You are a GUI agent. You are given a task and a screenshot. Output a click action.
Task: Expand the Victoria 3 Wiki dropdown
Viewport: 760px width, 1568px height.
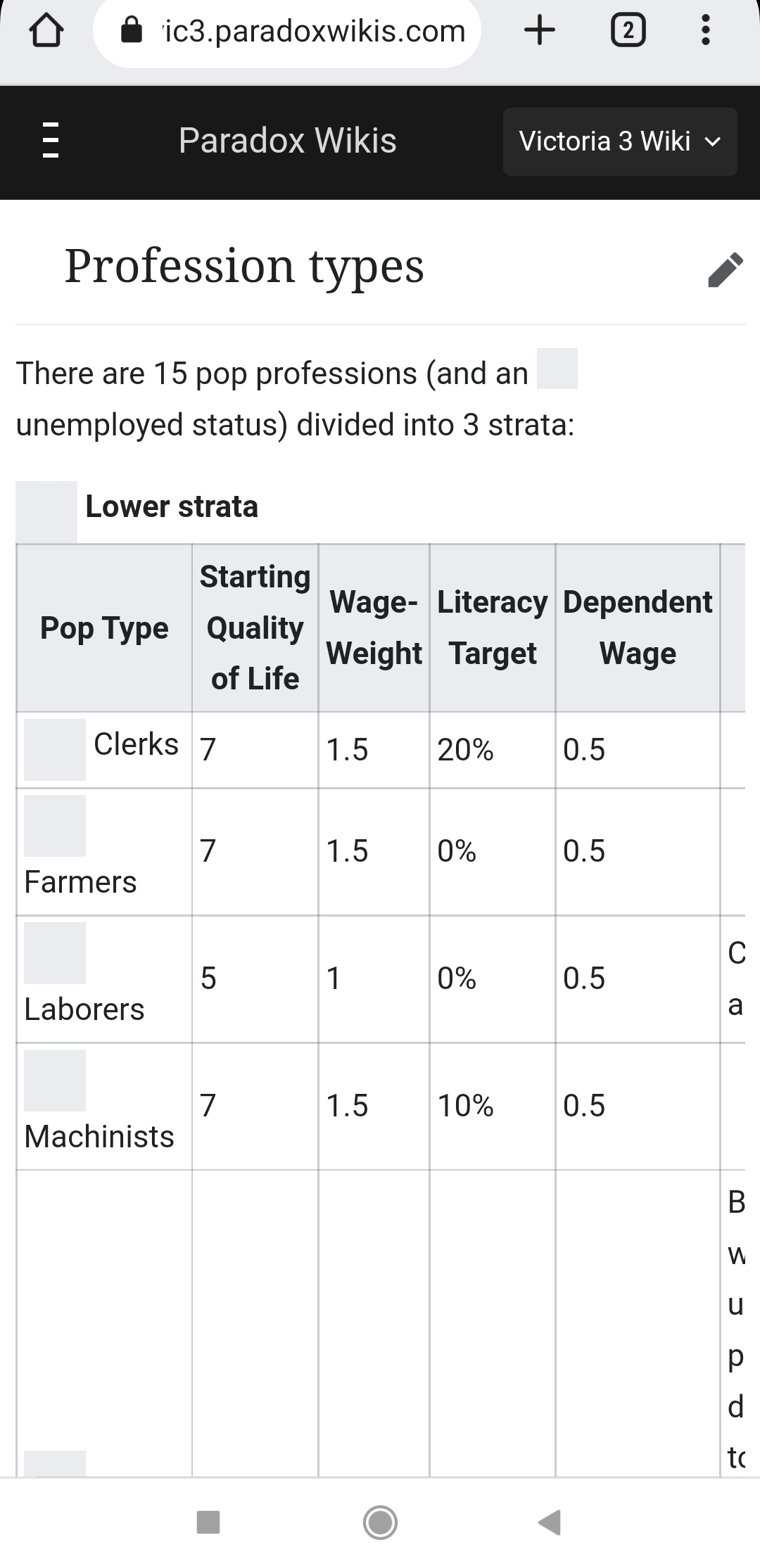click(x=619, y=141)
